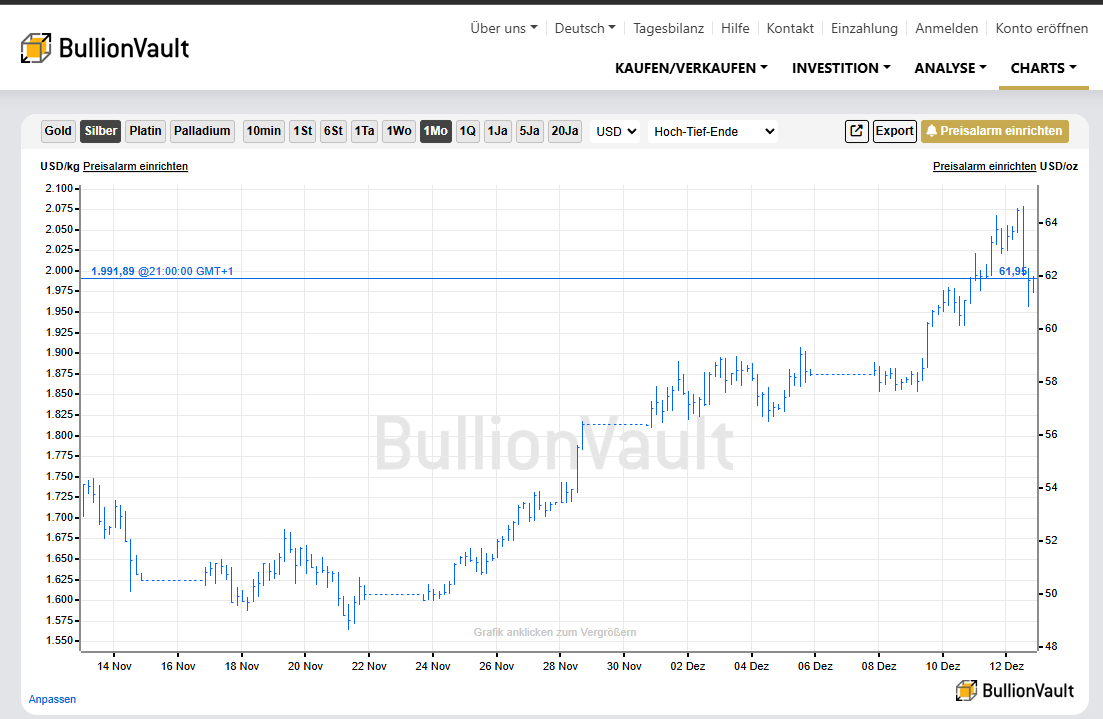The width and height of the screenshot is (1103, 719).
Task: Expand the Über uns menu
Action: click(504, 28)
